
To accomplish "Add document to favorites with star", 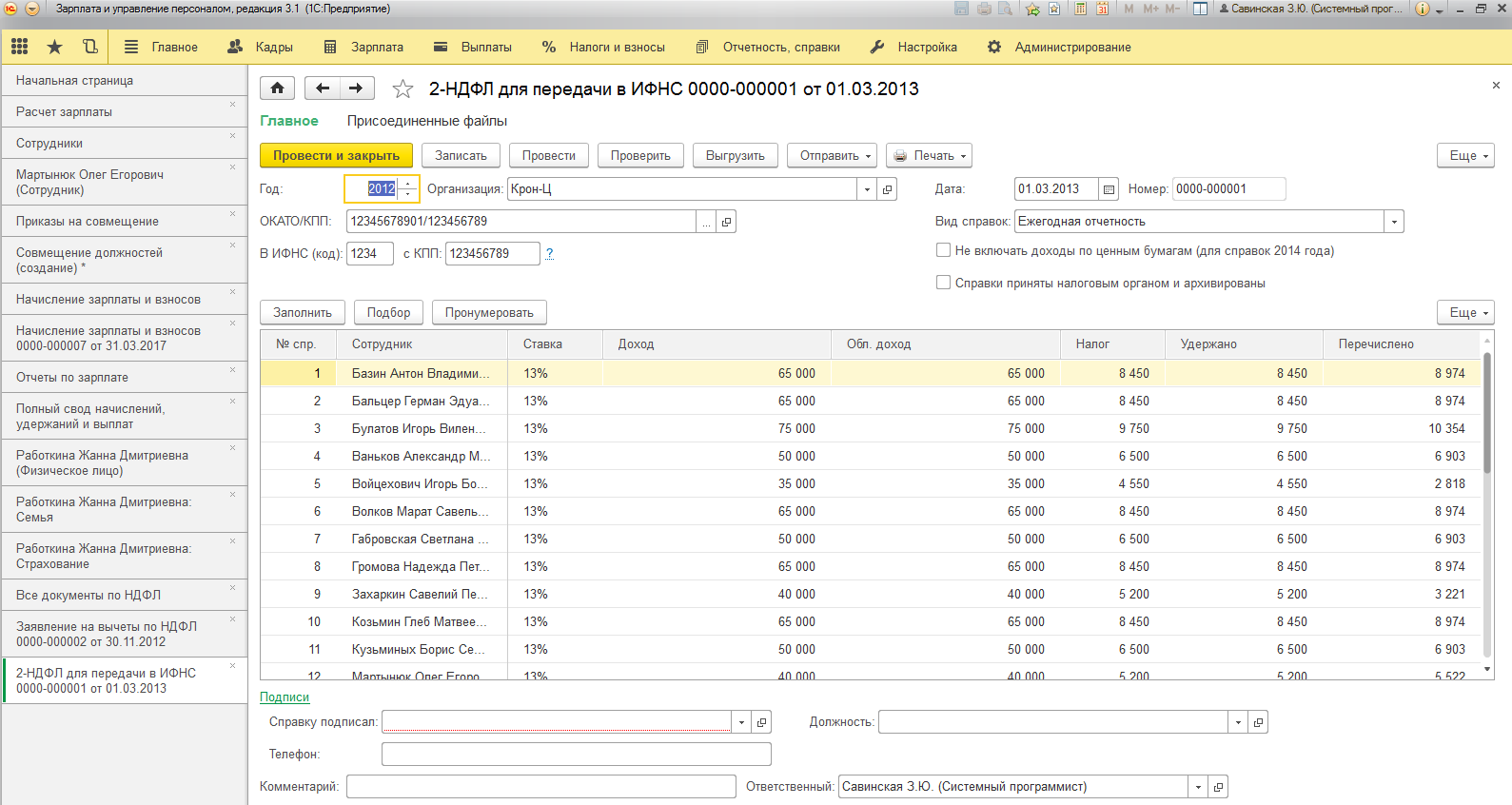I will click(x=403, y=89).
